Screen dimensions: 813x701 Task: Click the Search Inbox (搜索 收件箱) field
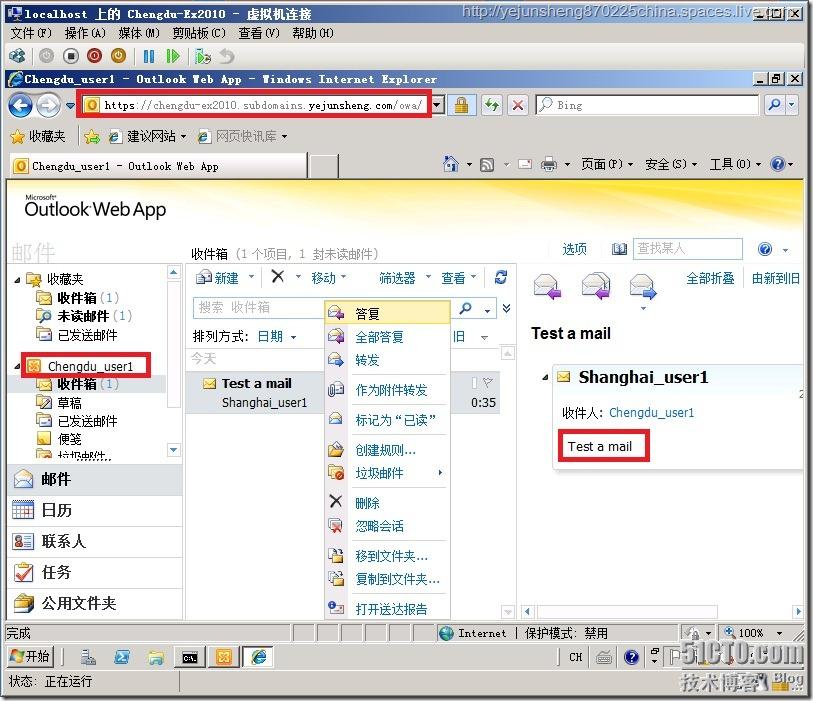258,308
